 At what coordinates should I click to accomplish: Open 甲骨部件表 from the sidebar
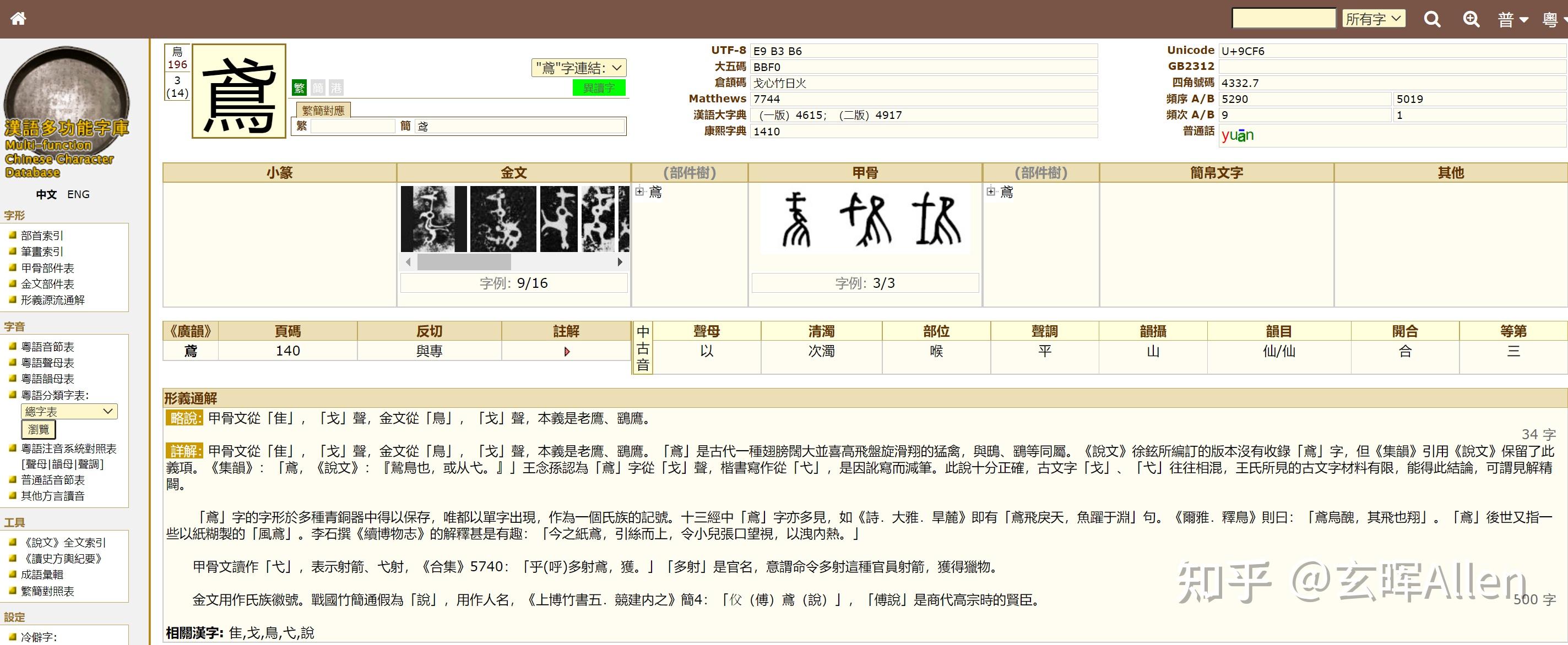tap(47, 267)
